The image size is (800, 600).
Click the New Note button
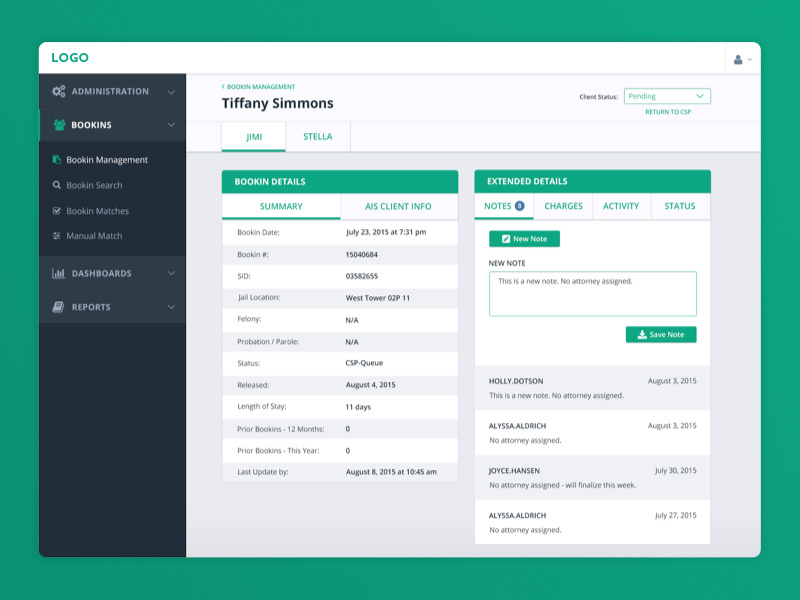click(x=523, y=239)
